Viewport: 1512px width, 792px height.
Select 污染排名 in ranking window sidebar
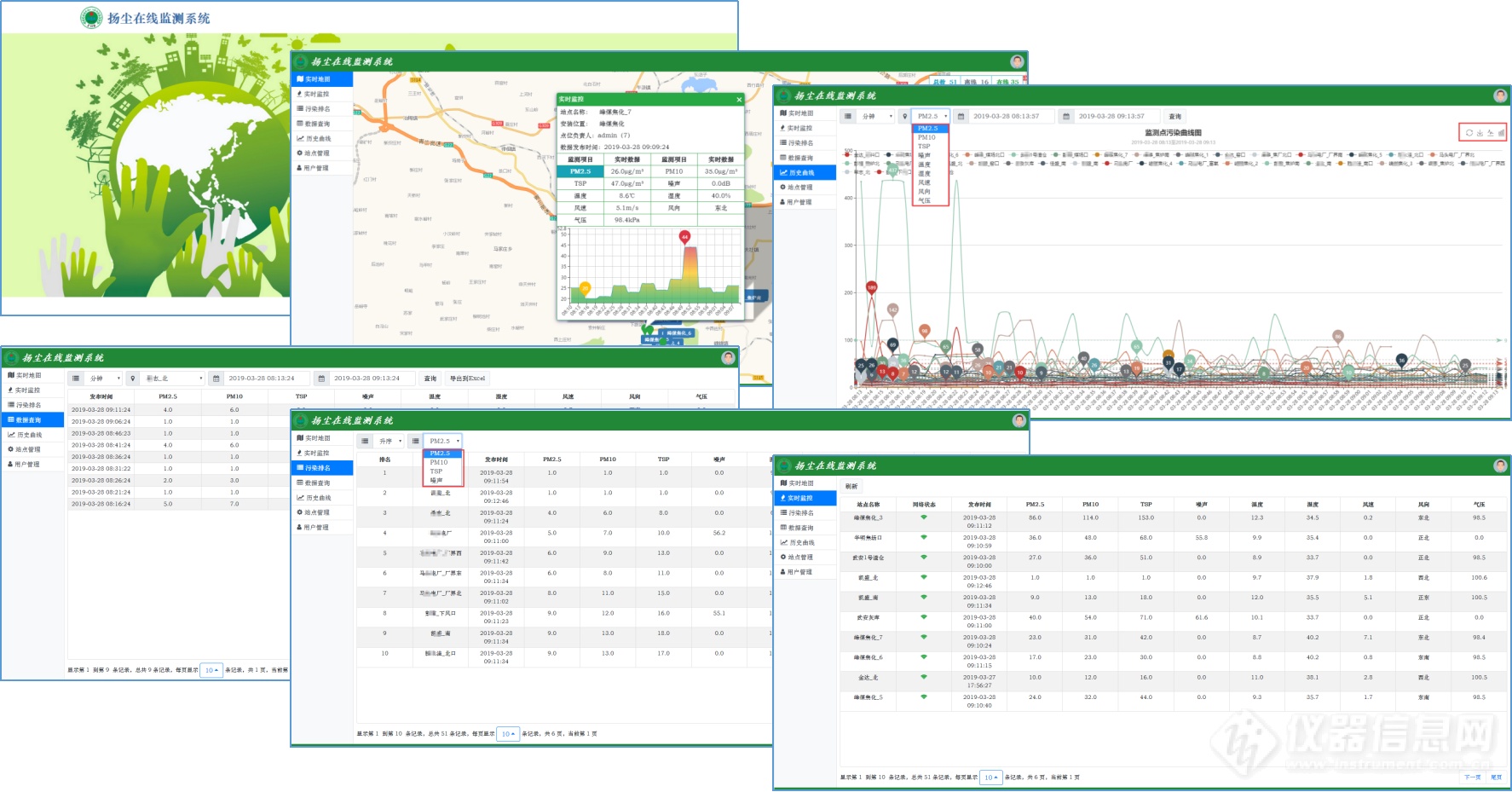pyautogui.click(x=322, y=468)
